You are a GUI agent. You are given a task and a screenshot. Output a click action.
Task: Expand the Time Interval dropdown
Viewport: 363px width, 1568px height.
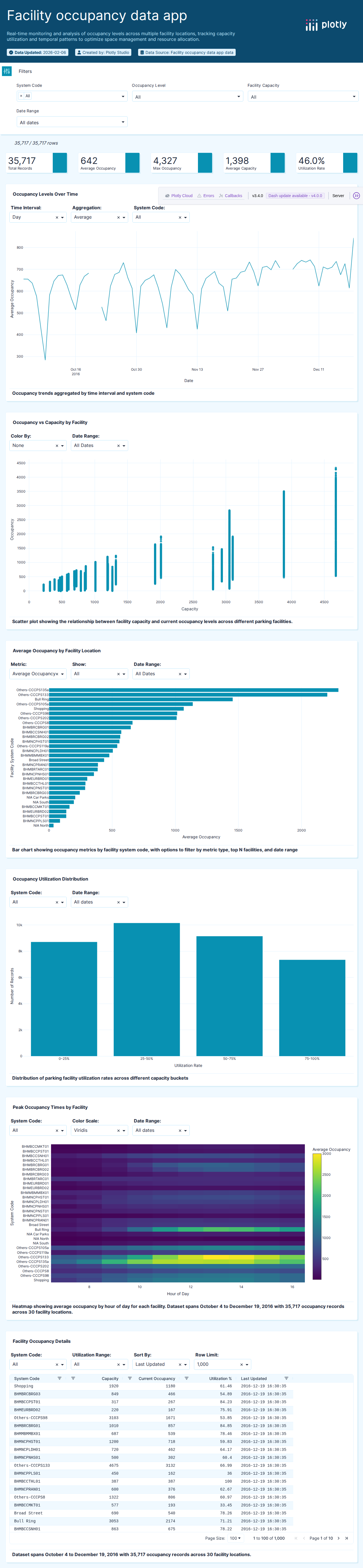click(62, 217)
